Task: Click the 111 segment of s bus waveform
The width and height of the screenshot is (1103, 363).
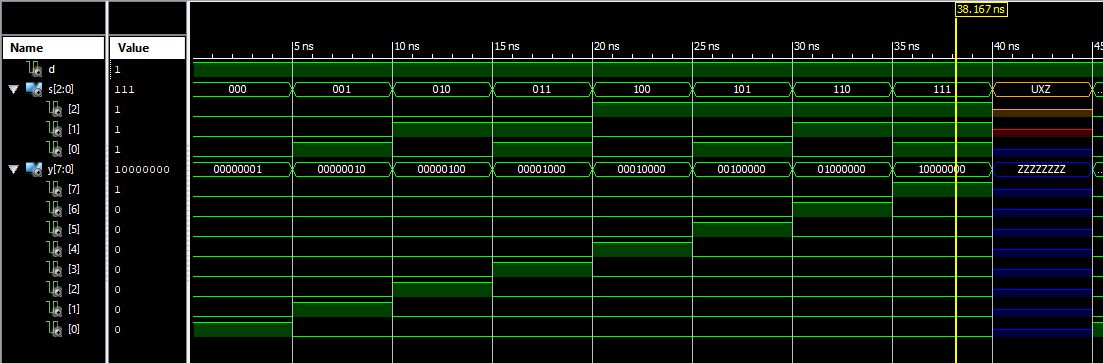Action: (942, 89)
